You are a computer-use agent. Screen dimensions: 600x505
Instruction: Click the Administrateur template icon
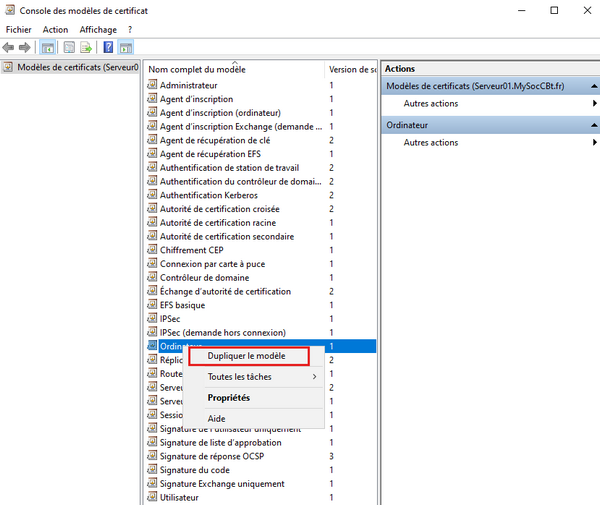(x=152, y=85)
